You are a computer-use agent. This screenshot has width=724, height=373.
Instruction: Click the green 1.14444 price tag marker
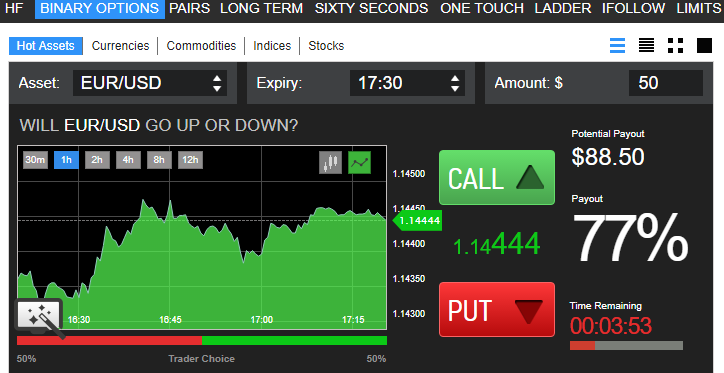coord(417,221)
